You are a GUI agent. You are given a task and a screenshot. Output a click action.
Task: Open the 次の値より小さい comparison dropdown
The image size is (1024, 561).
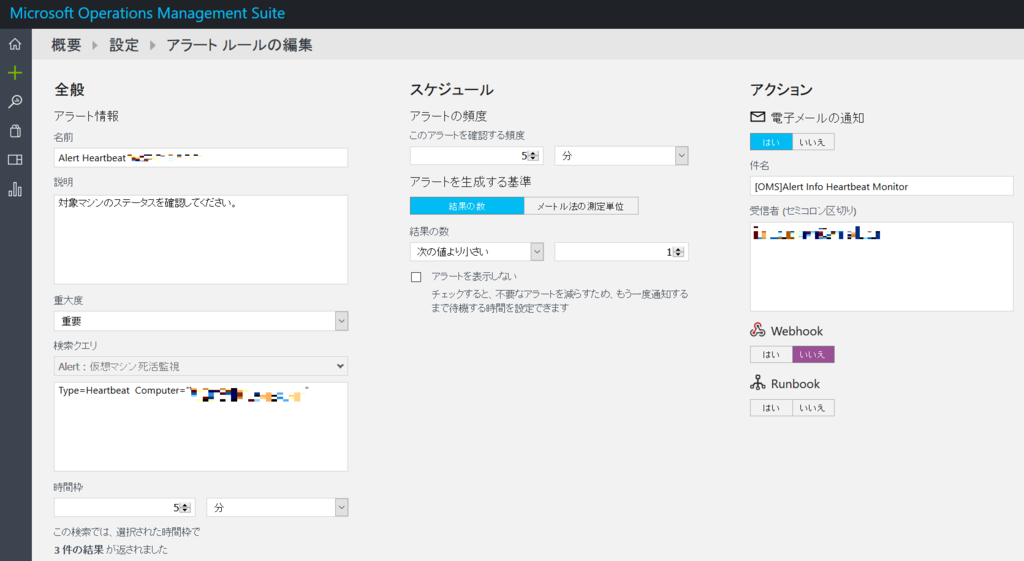click(477, 251)
